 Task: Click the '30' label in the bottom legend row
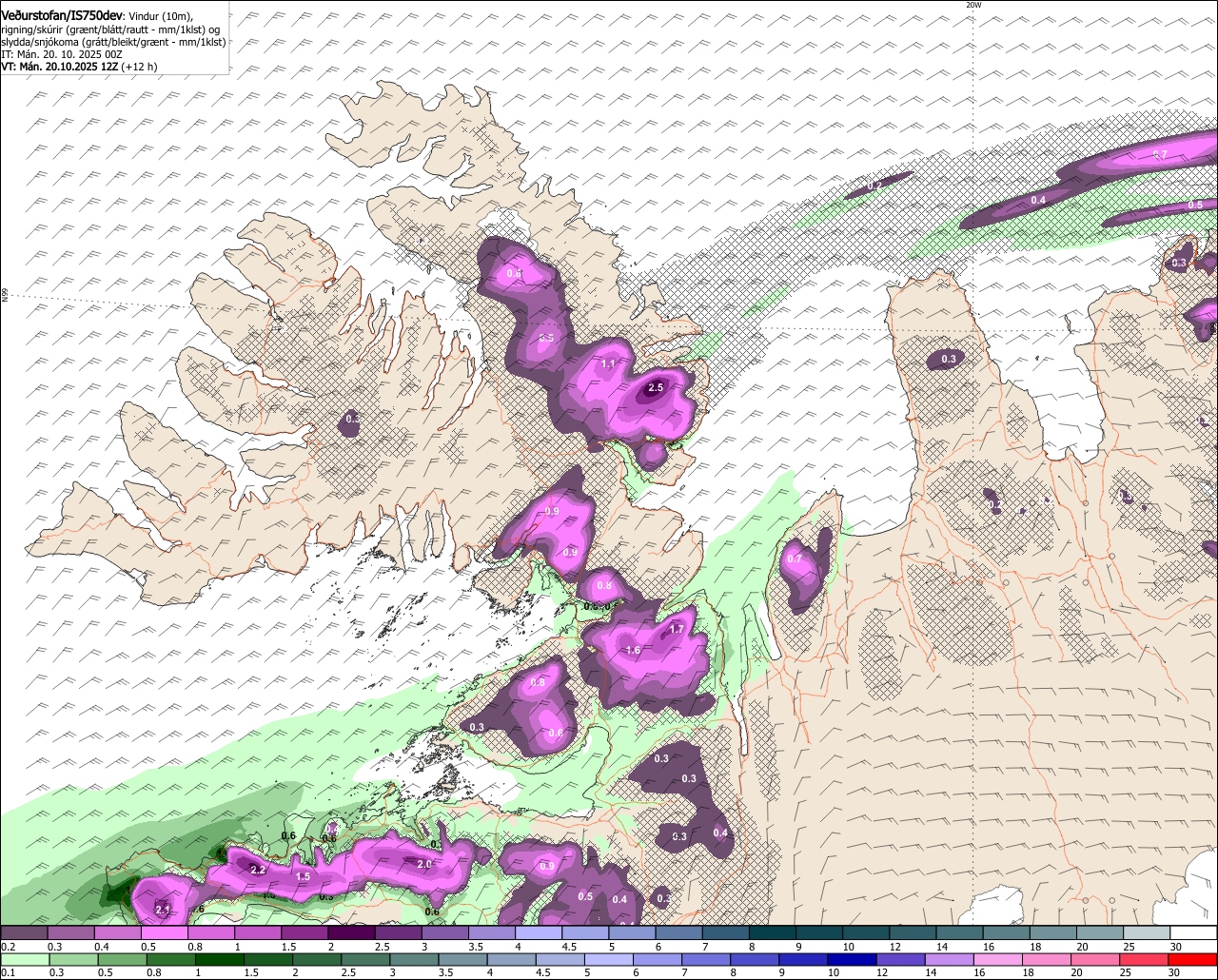pos(1176,973)
